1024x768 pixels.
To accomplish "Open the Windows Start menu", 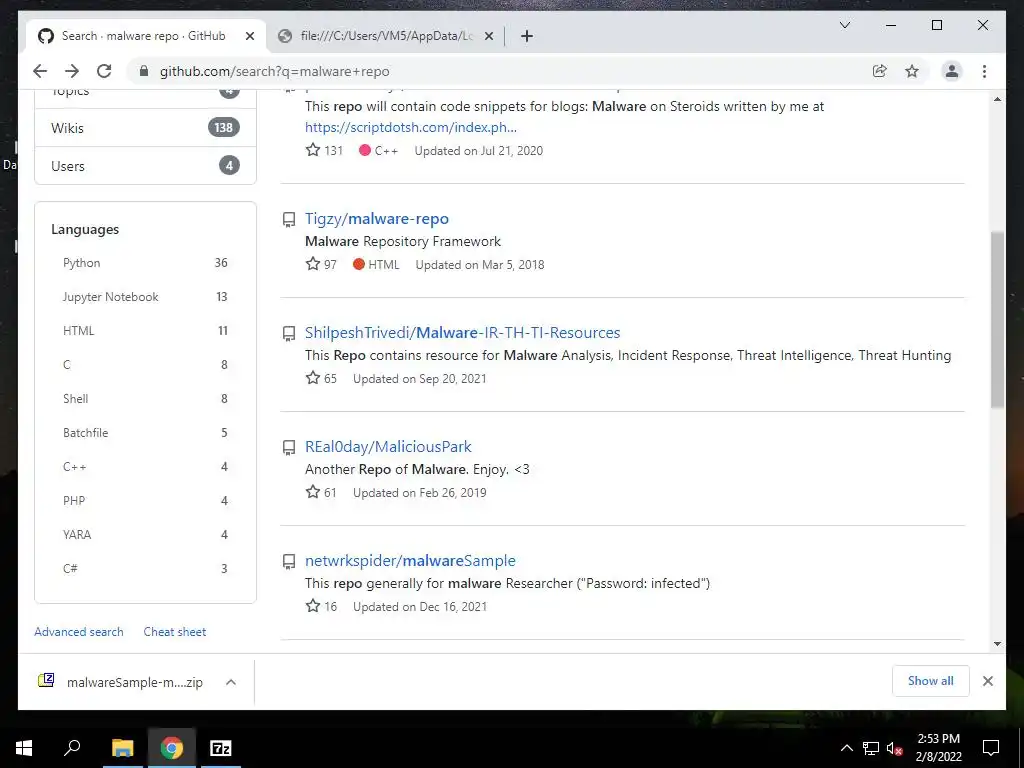I will (x=24, y=748).
